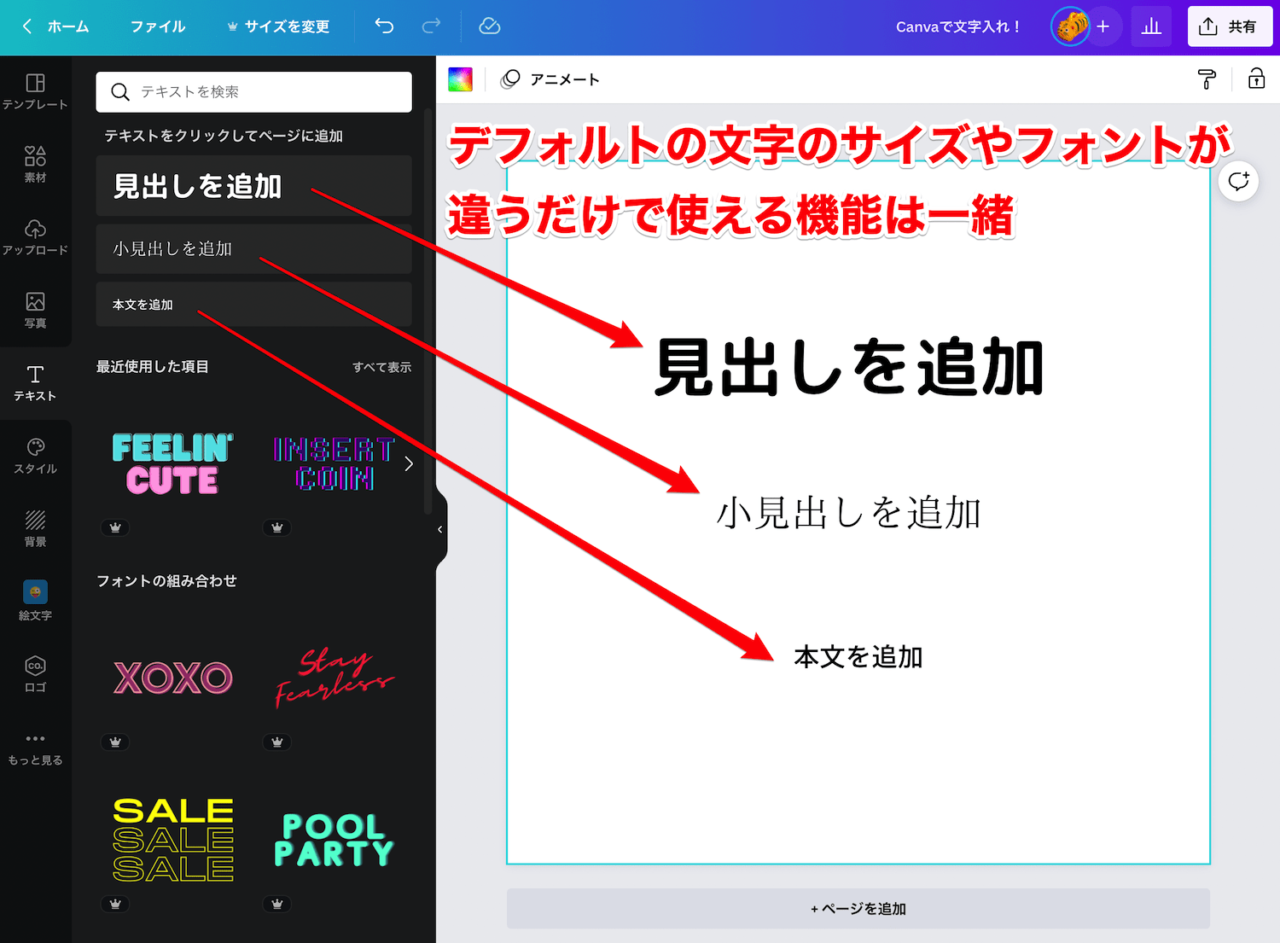Expand more recent text styles via the chevron
The image size is (1280, 943).
[407, 463]
